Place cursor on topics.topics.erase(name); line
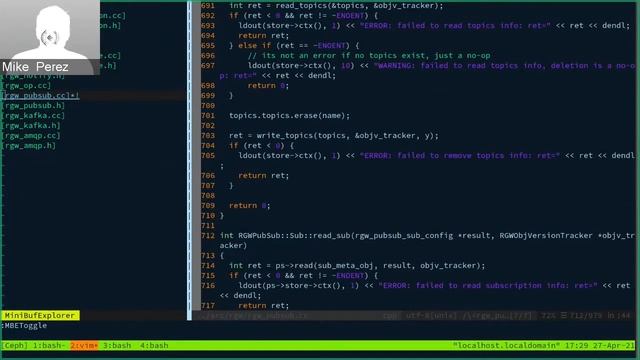The width and height of the screenshot is (640, 360). [x=289, y=116]
